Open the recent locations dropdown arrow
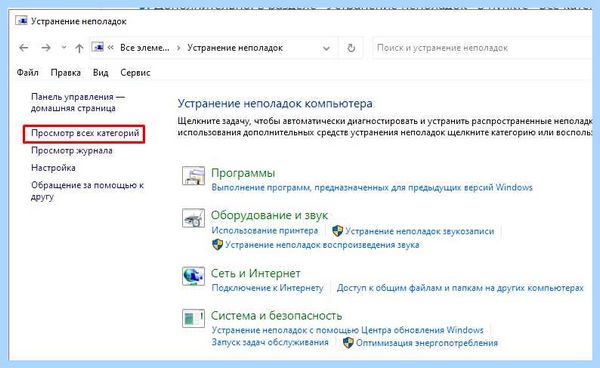The width and height of the screenshot is (600, 368). pyautogui.click(x=64, y=48)
